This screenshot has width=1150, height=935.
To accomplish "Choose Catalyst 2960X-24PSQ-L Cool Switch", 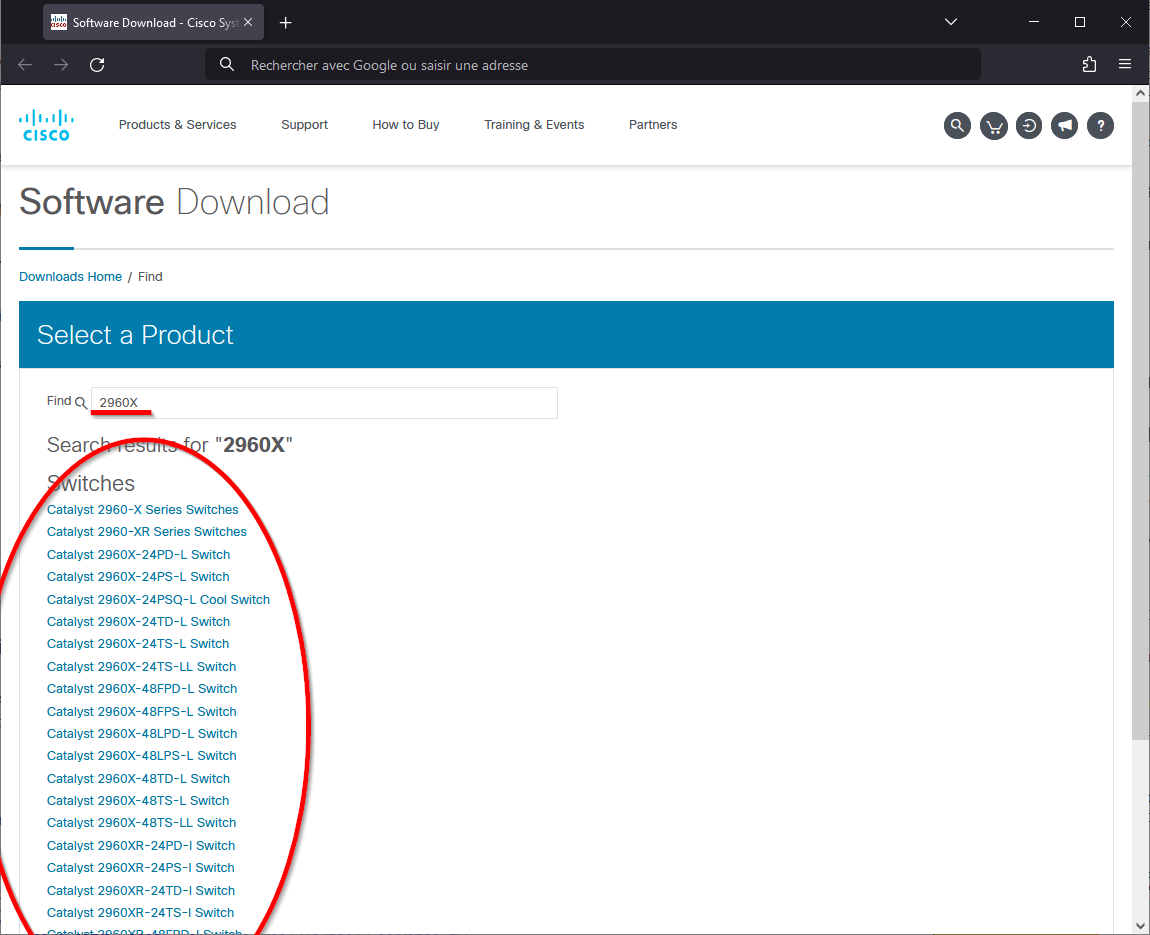I will pyautogui.click(x=158, y=600).
